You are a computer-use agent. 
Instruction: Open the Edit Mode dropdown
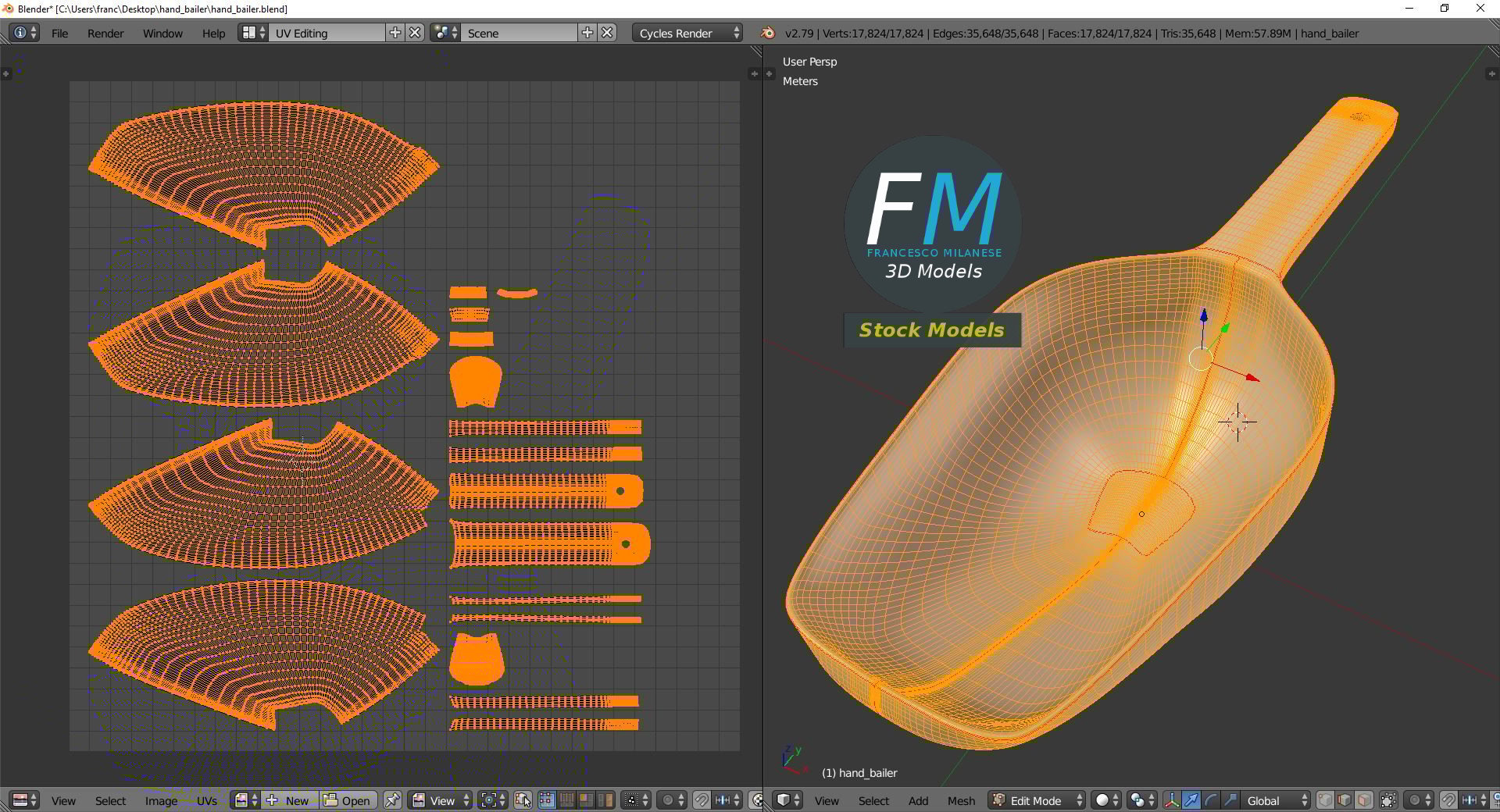click(x=1037, y=800)
